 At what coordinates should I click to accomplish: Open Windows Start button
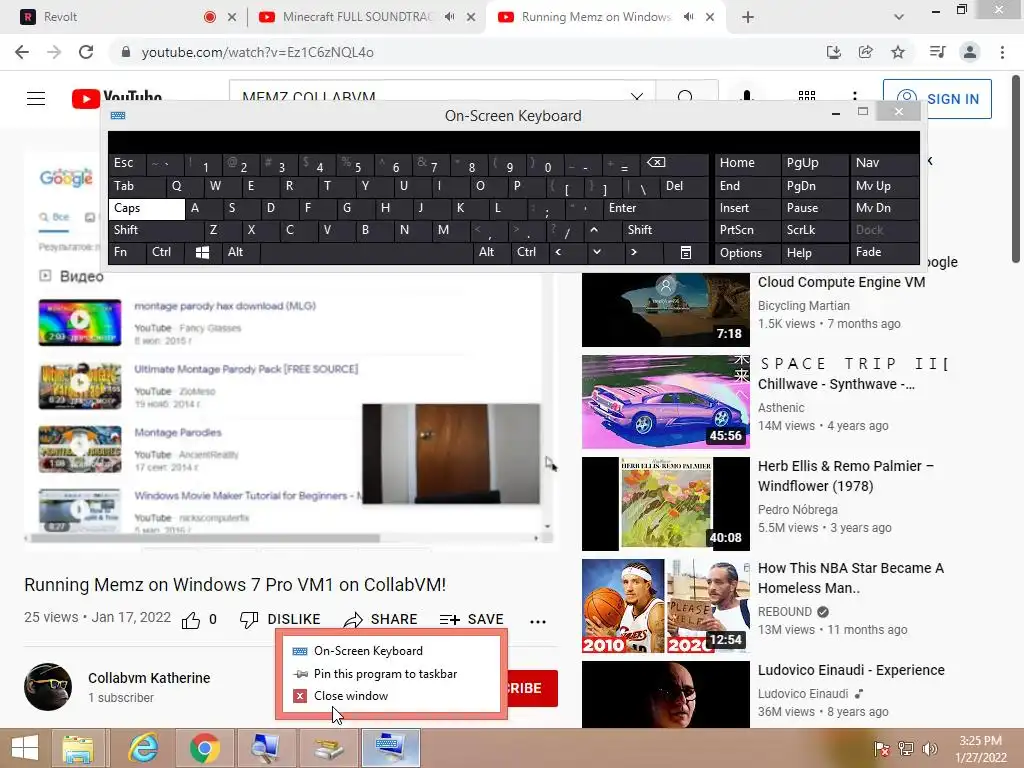pos(25,748)
